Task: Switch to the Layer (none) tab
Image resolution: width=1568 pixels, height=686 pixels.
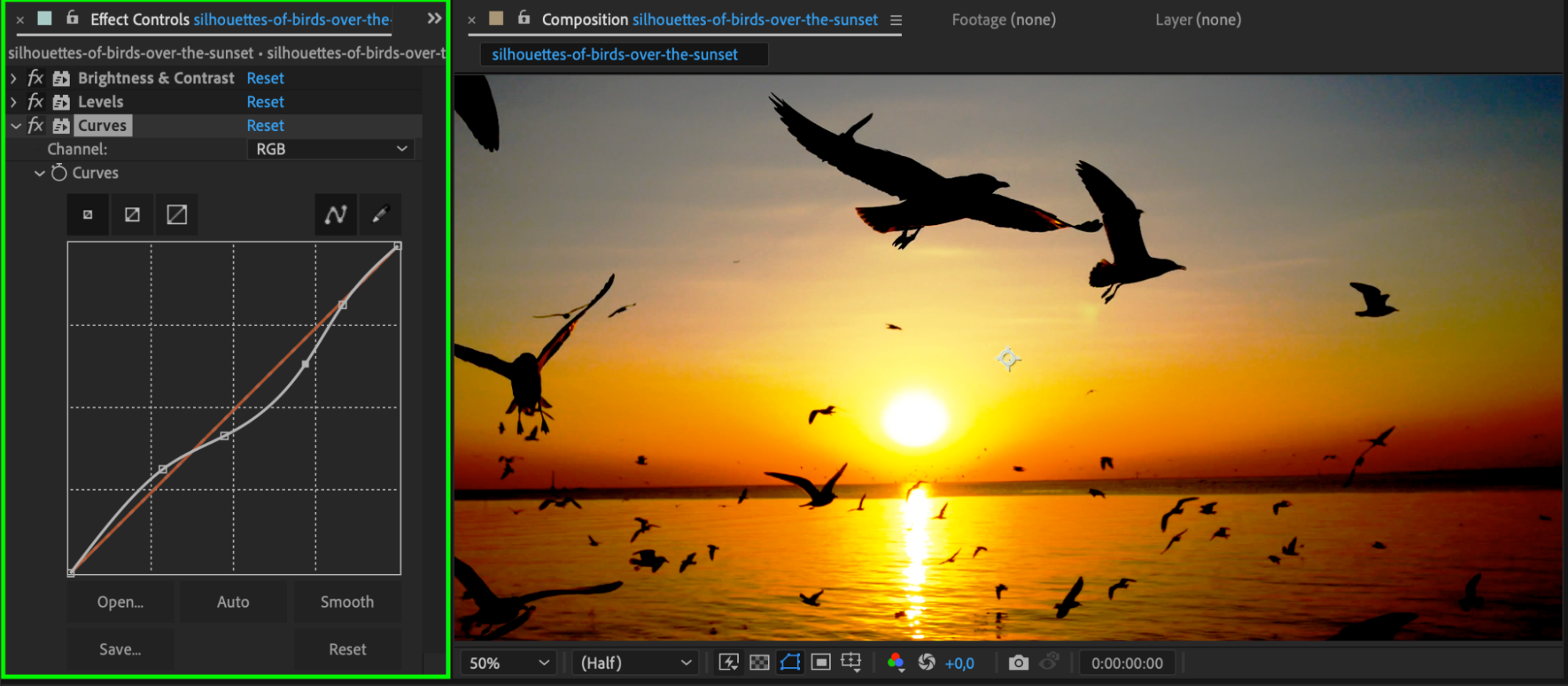Action: [1198, 20]
